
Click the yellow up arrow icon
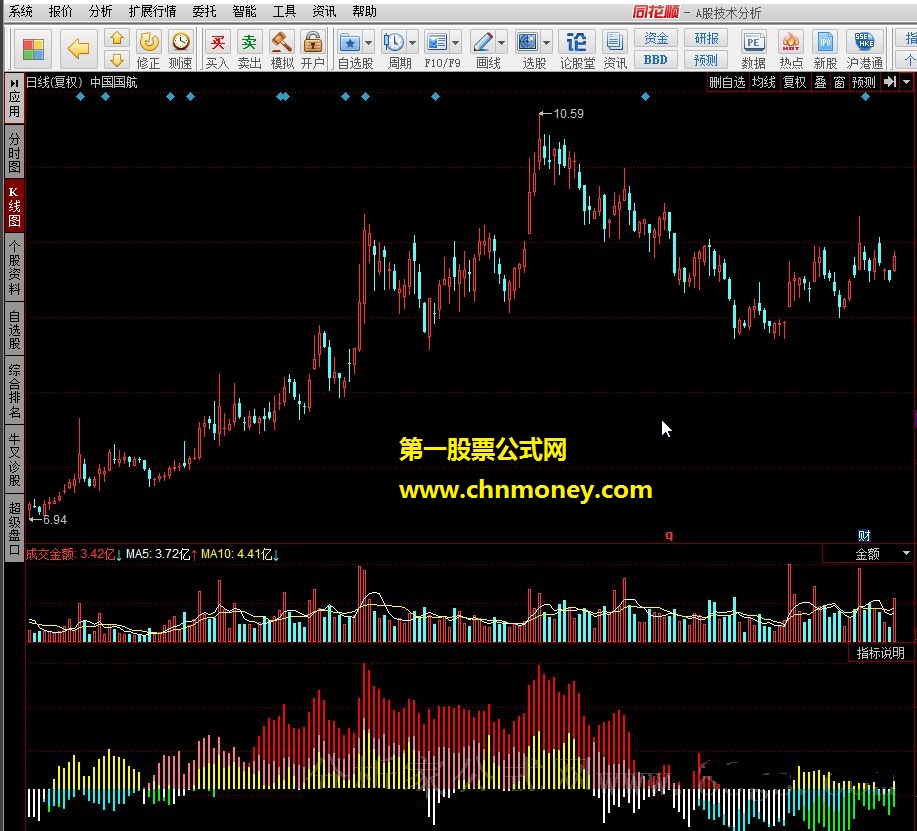117,39
